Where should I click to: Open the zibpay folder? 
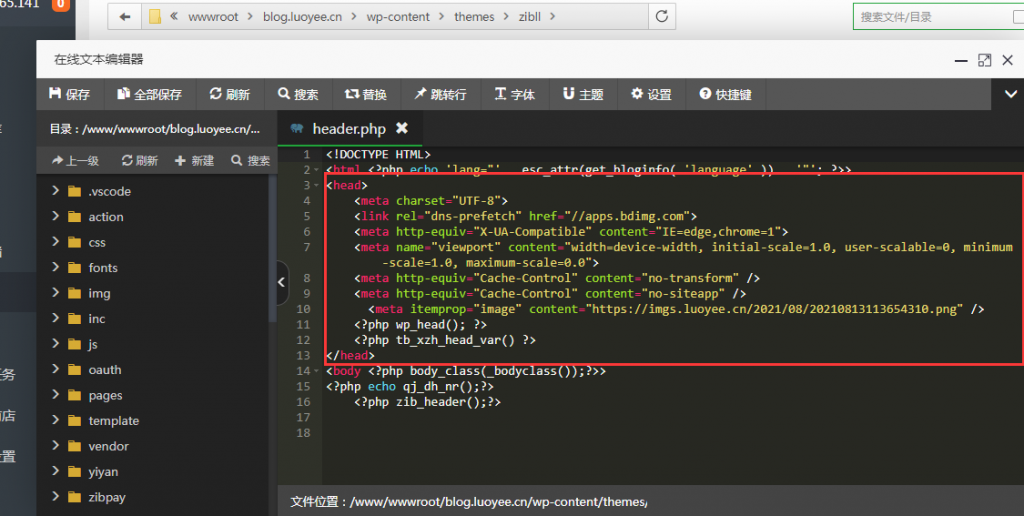[x=107, y=498]
